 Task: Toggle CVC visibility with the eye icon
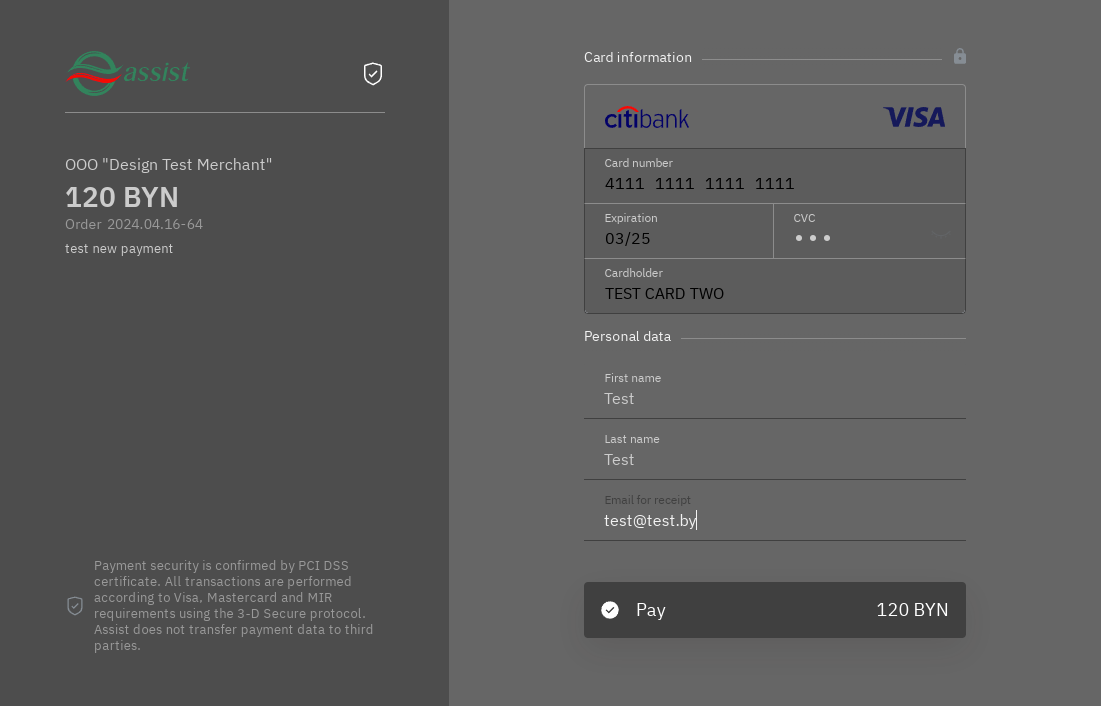(x=940, y=236)
